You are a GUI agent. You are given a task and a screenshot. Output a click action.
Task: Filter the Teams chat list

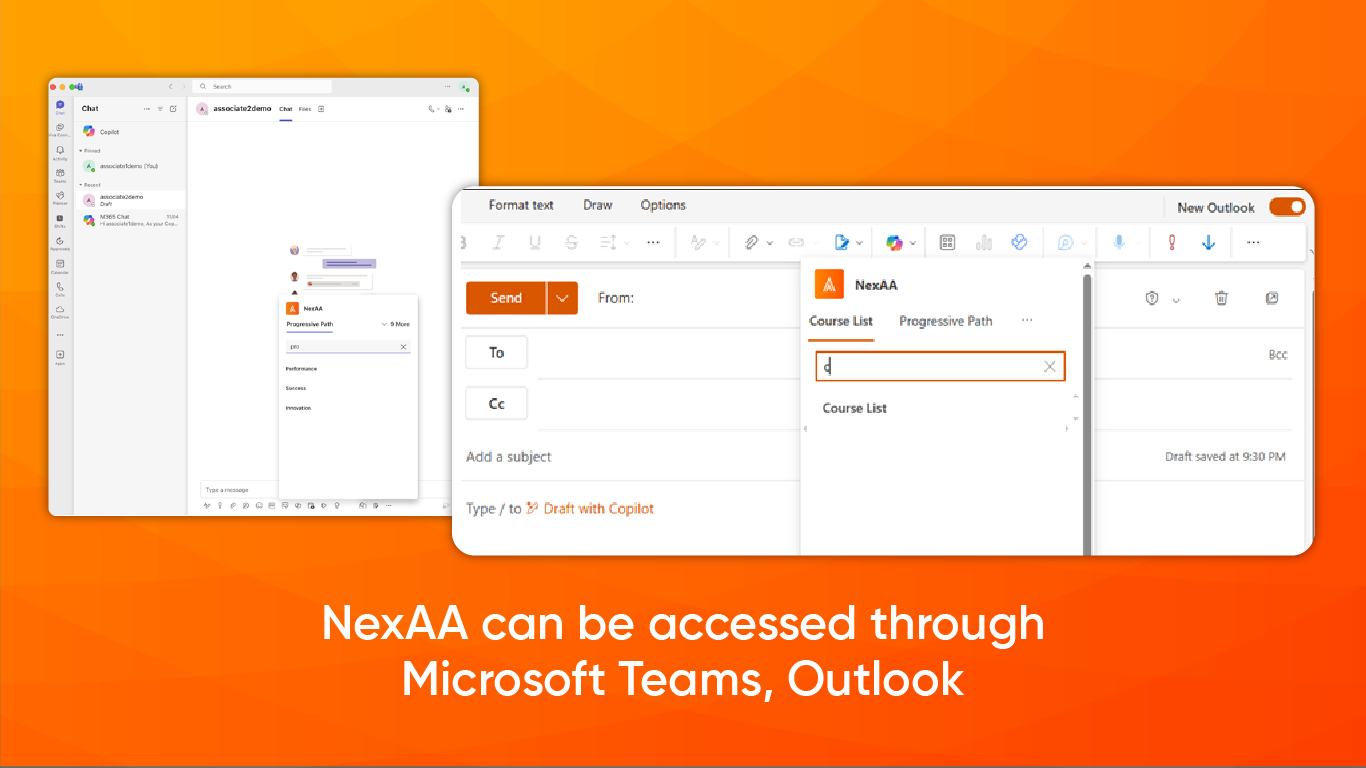click(160, 108)
